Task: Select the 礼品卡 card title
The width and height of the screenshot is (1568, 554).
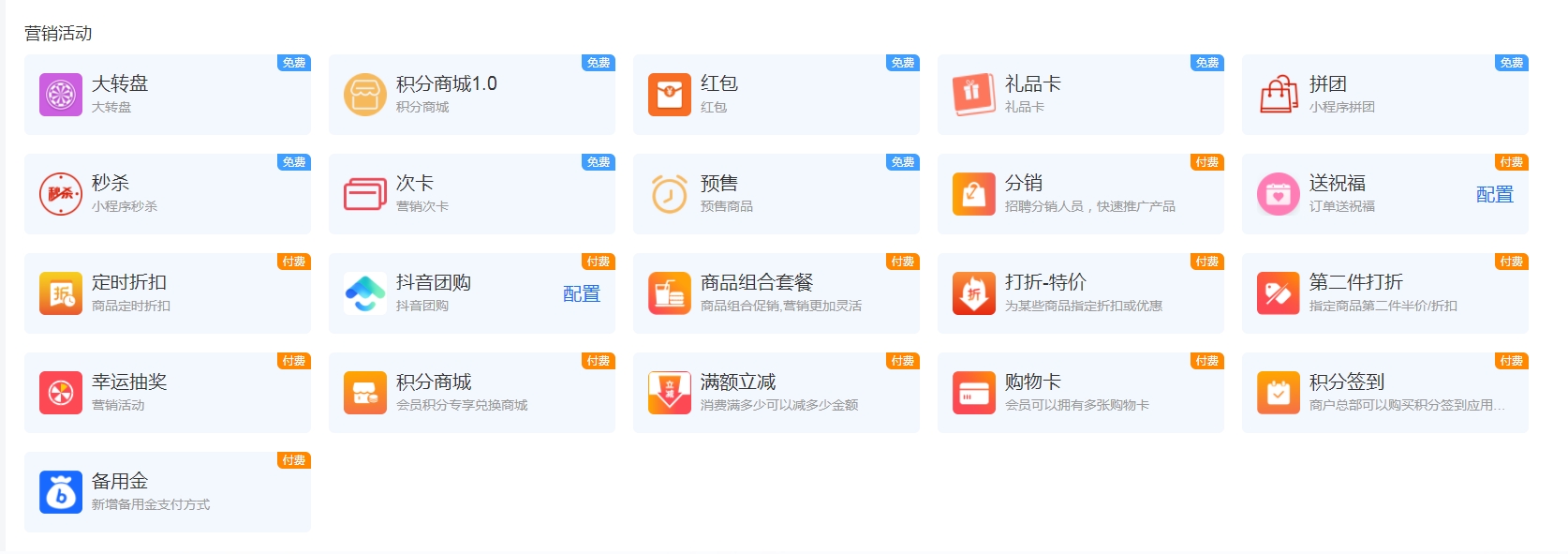Action: click(x=1033, y=83)
